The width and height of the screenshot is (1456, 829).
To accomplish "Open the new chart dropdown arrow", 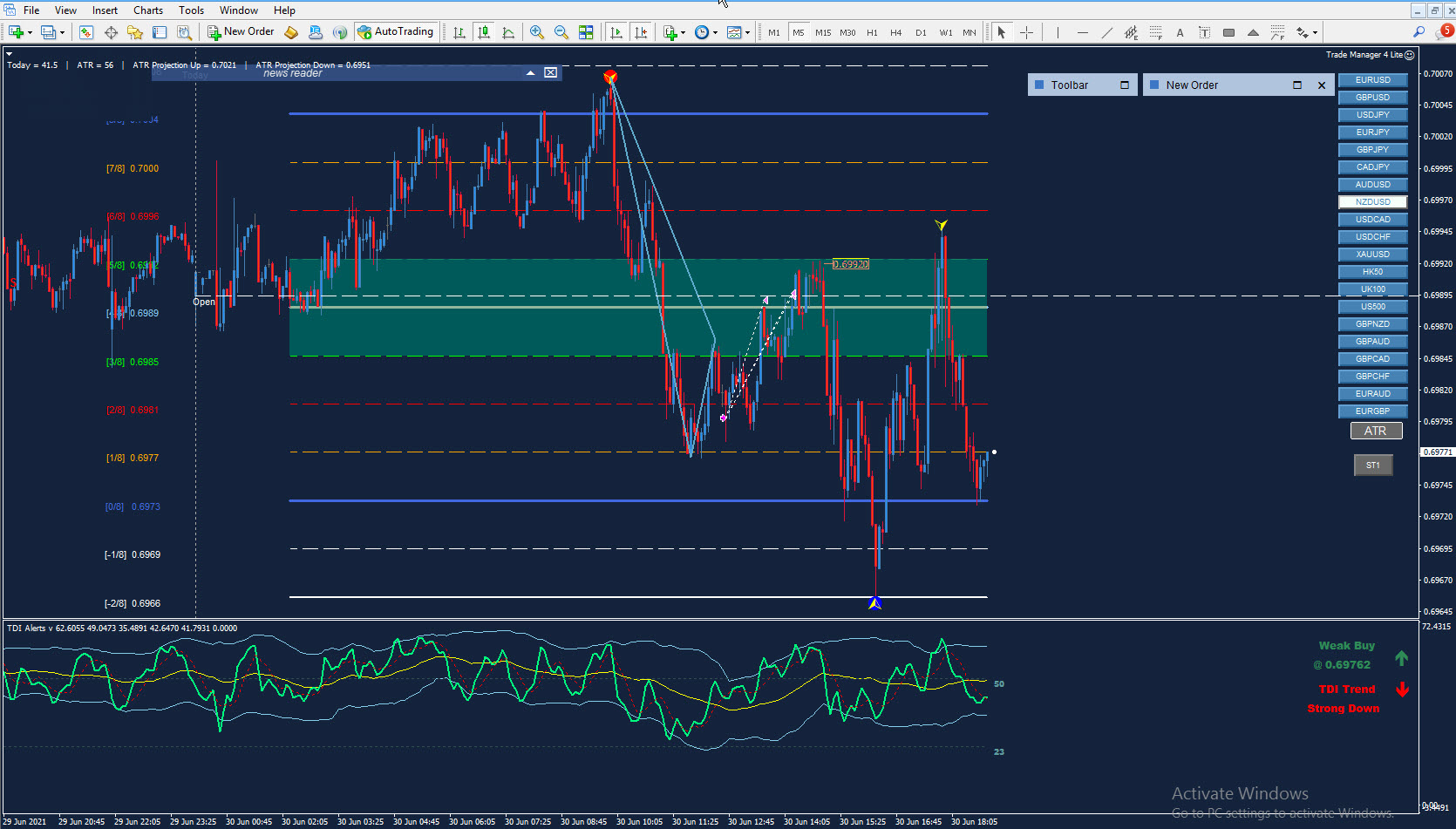I will point(31,32).
